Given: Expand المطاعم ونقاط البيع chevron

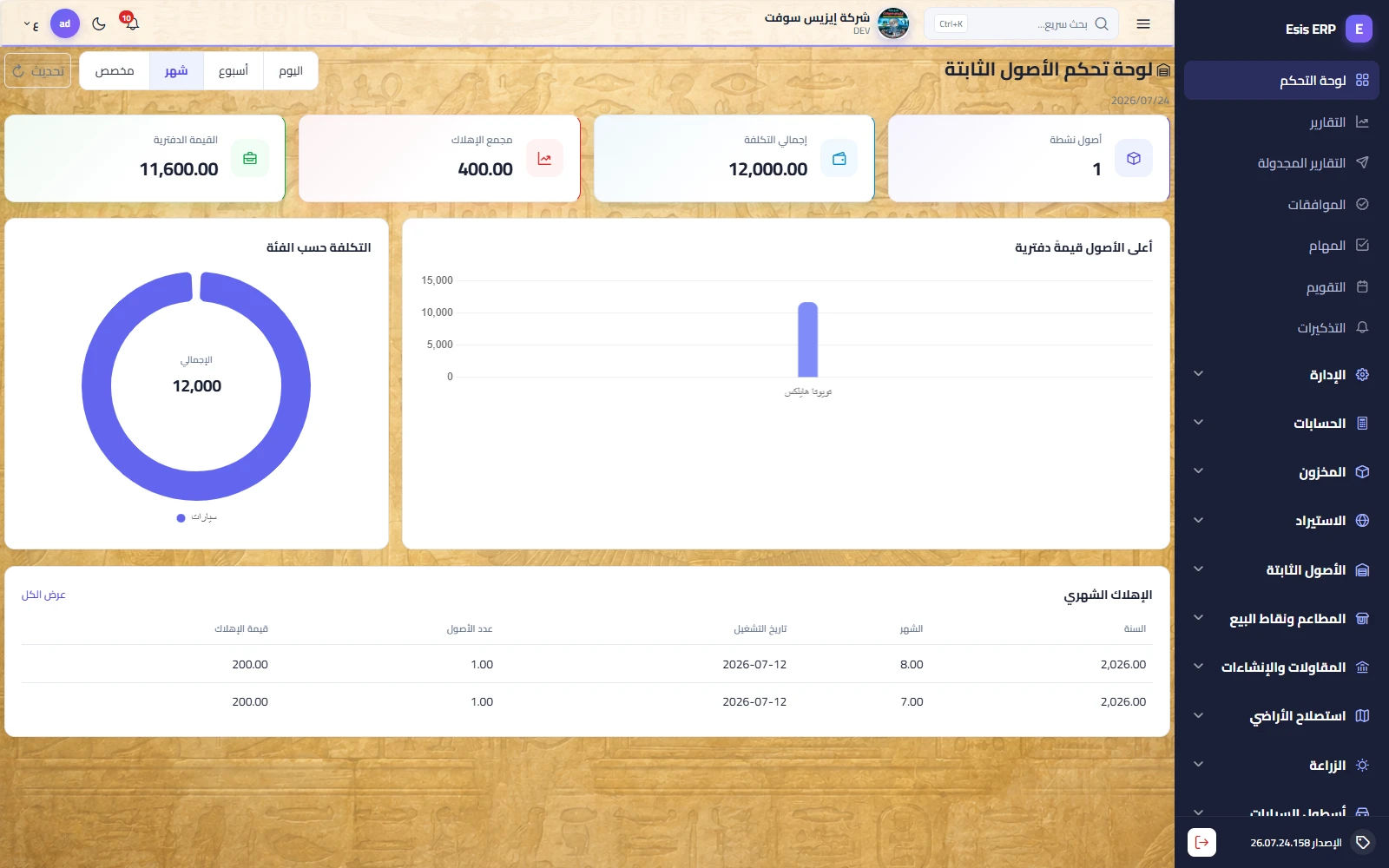Looking at the screenshot, I should coord(1198,618).
